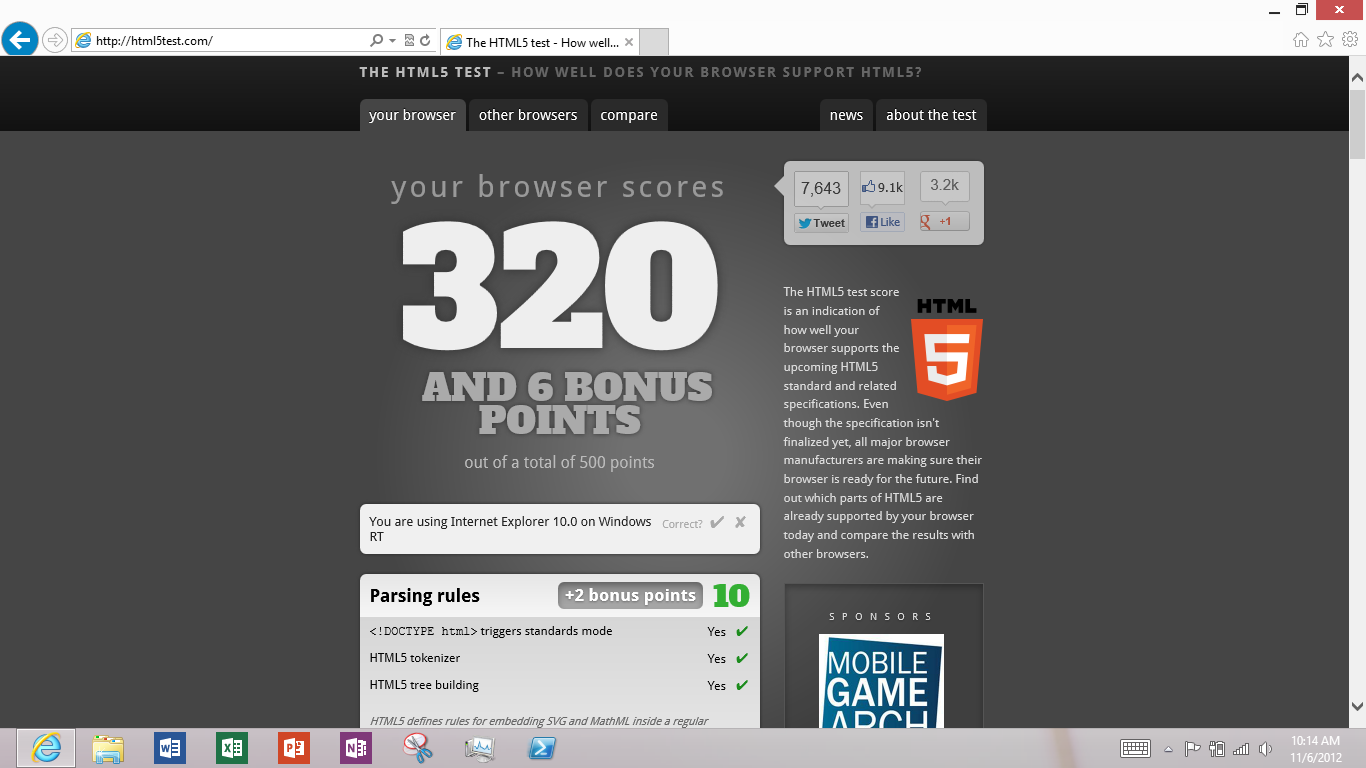Click 'THE HTML5 TEST' site title
The height and width of the screenshot is (768, 1366).
pyautogui.click(x=426, y=72)
